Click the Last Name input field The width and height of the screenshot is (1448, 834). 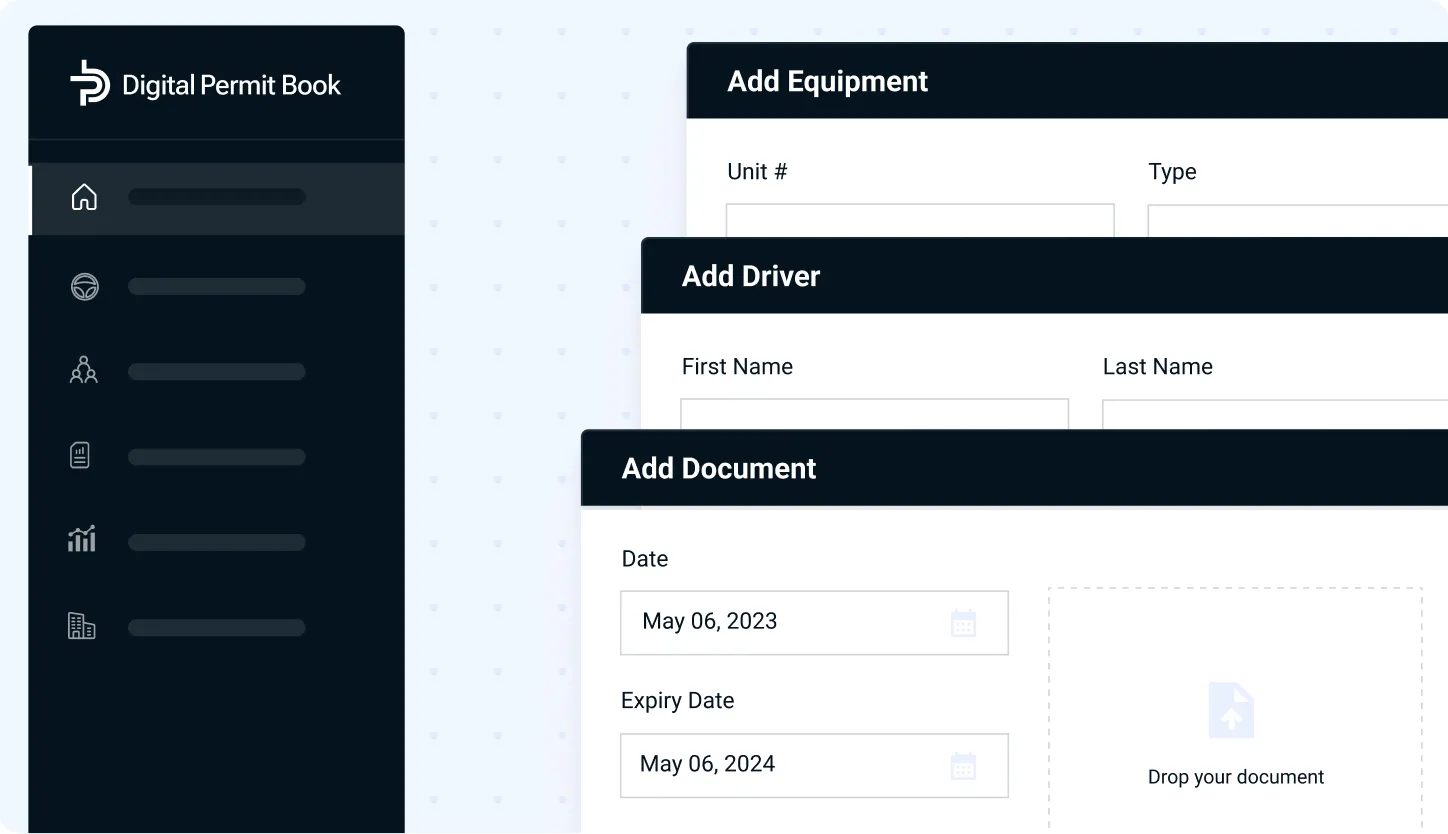coord(1275,415)
